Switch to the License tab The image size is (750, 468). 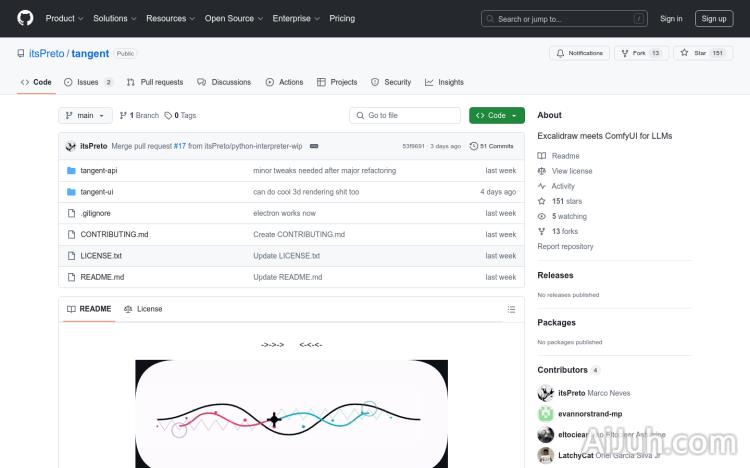tap(143, 309)
